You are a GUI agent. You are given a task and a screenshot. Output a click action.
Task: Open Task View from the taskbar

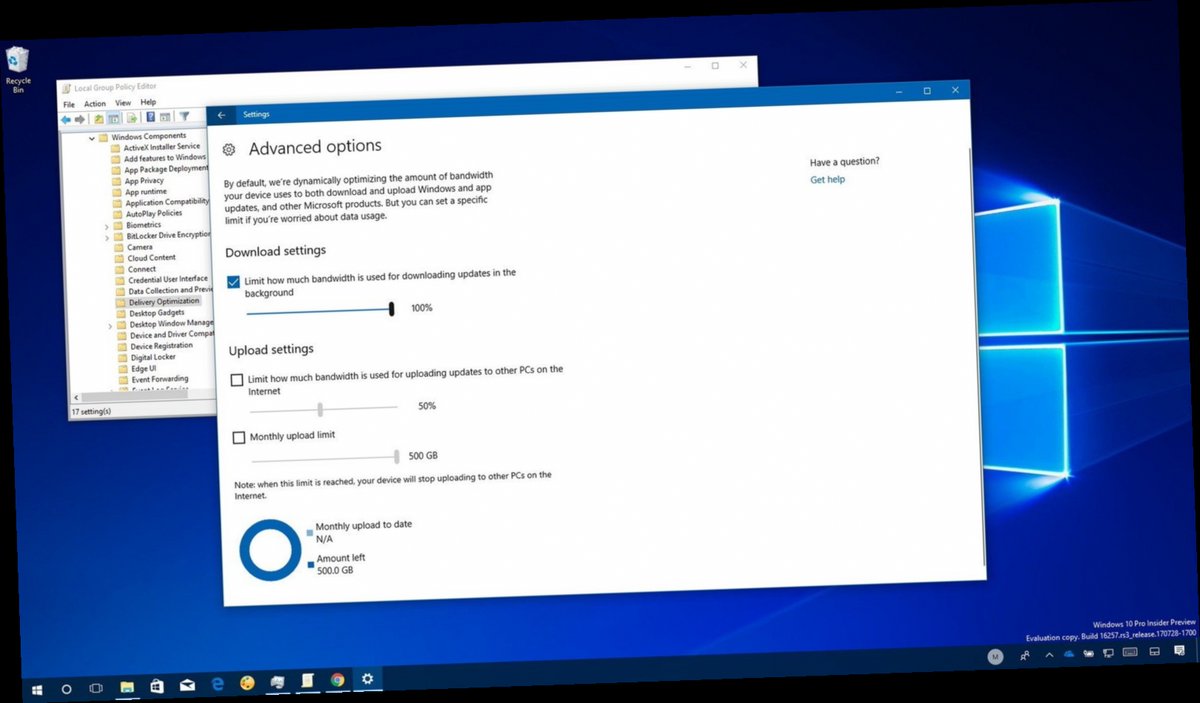(96, 689)
